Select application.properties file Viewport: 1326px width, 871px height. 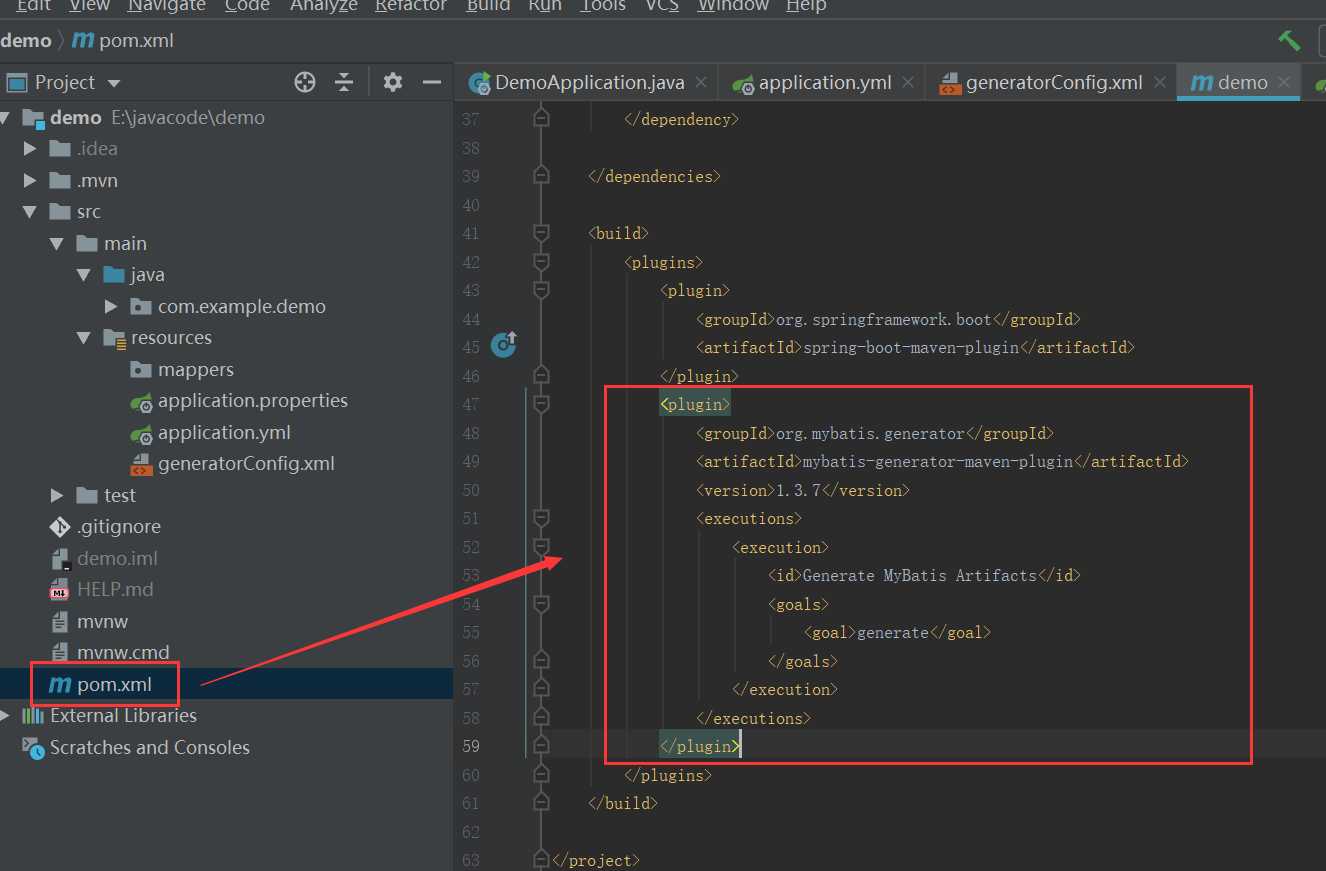[252, 401]
